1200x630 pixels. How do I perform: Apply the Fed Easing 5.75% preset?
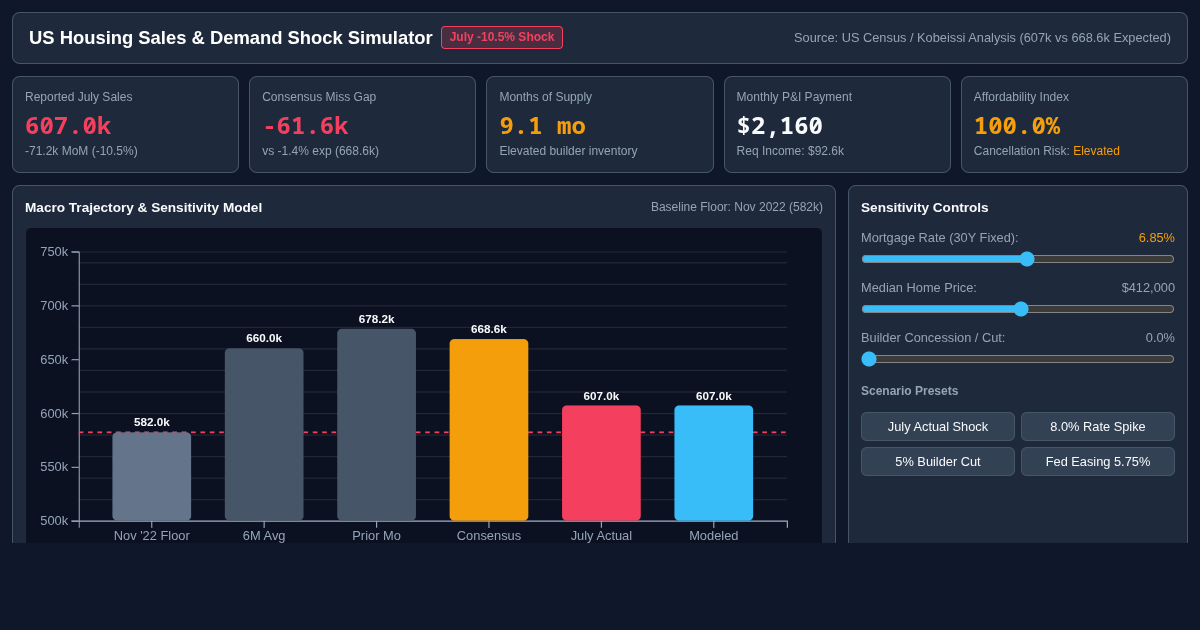[x=1098, y=462]
